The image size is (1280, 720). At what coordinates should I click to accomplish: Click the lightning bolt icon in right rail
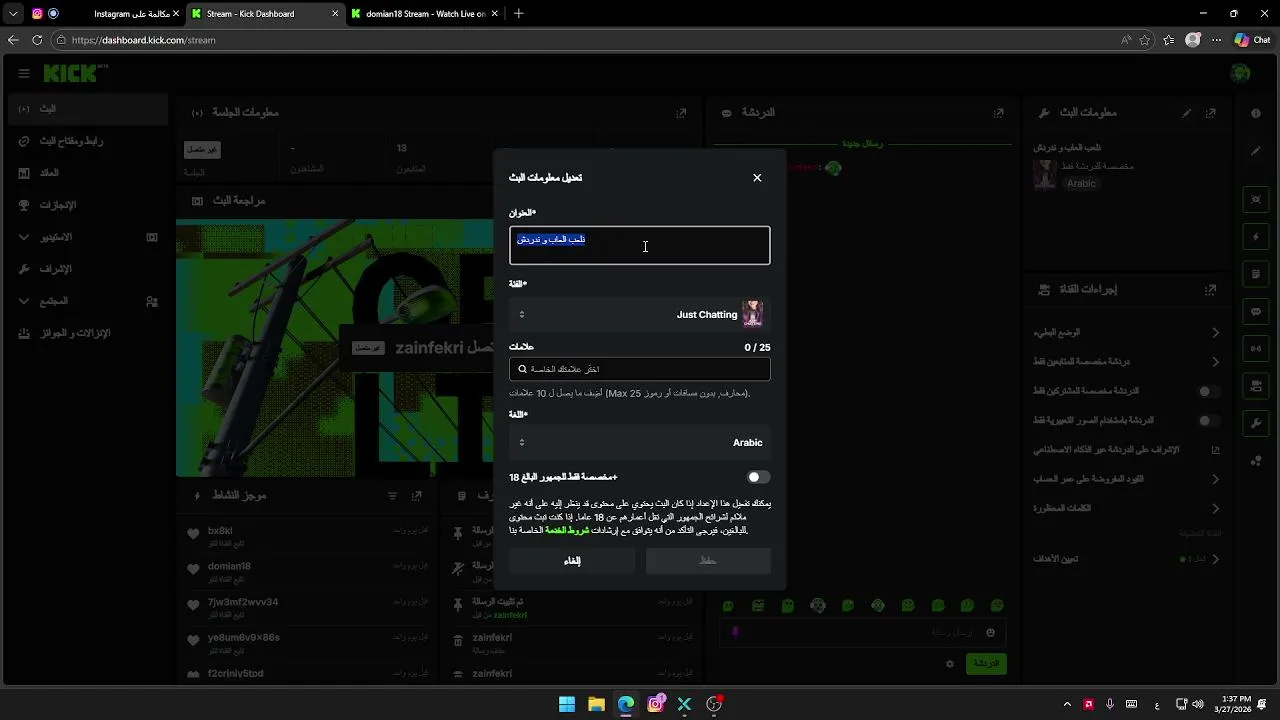1256,237
